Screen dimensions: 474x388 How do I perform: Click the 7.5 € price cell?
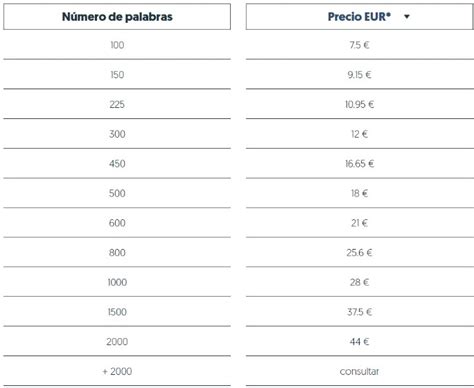(359, 45)
